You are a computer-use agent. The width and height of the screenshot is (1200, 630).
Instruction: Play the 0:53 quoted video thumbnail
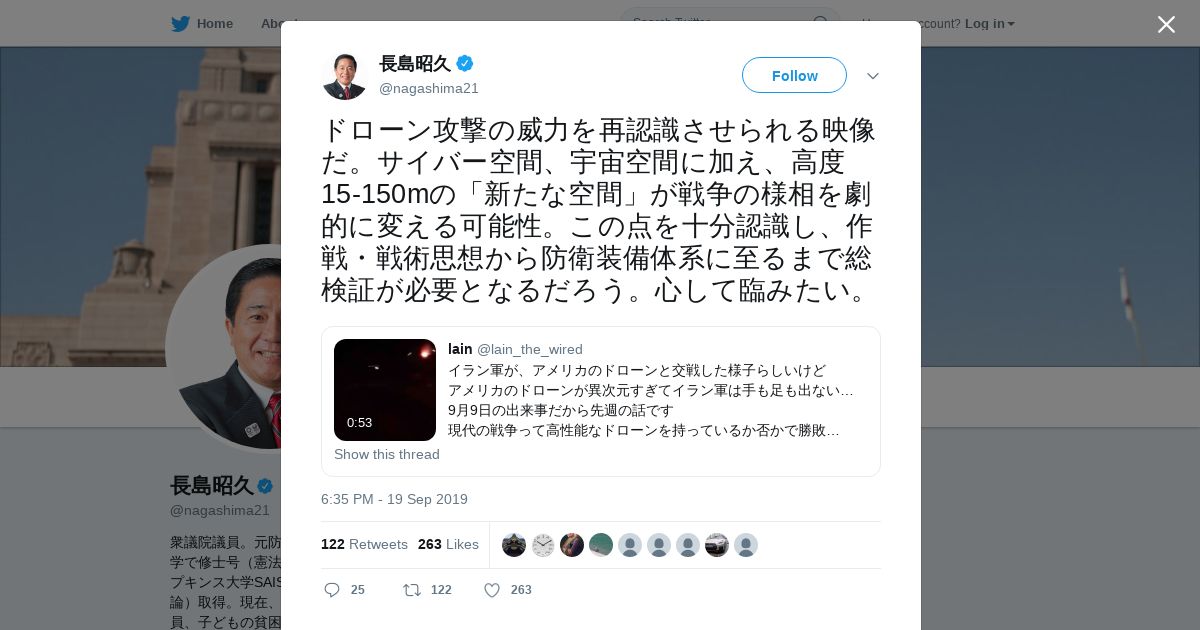tap(385, 390)
